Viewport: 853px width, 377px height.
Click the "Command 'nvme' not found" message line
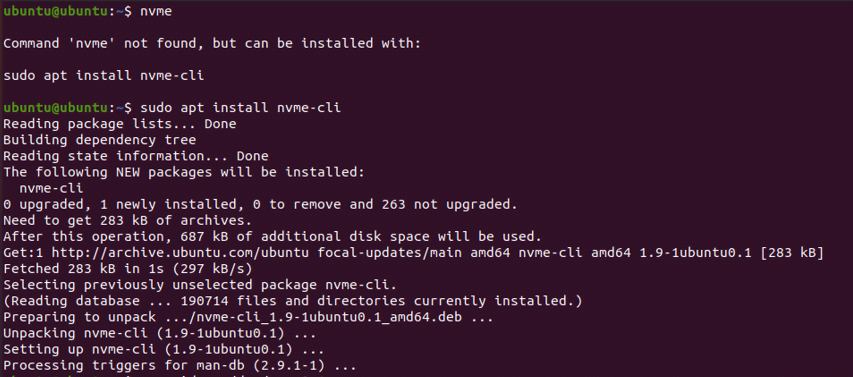tap(212, 44)
